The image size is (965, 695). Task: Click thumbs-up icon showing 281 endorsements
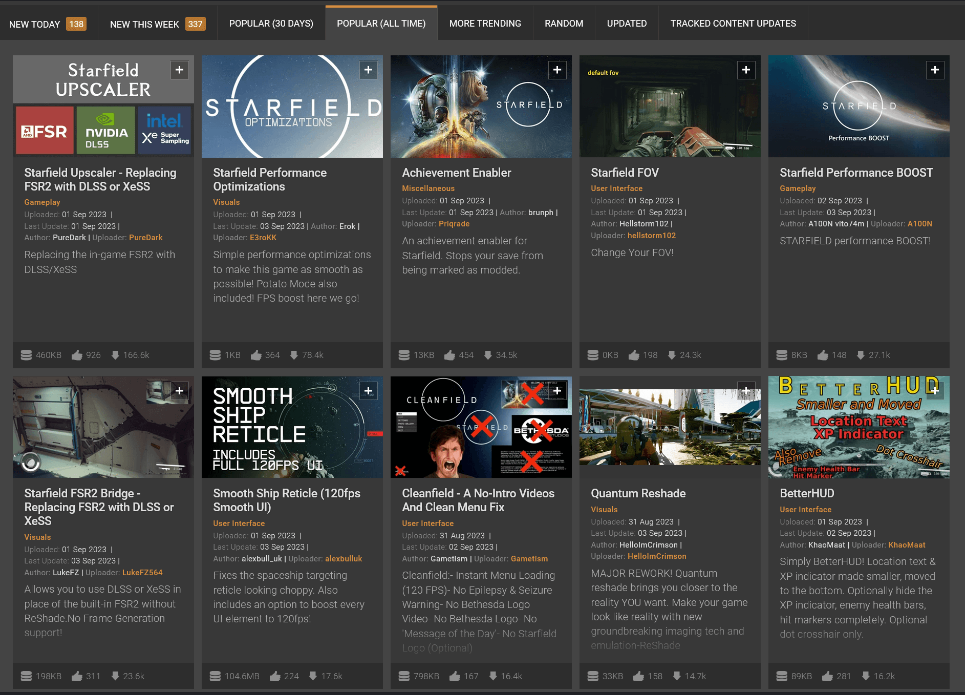[x=828, y=676]
